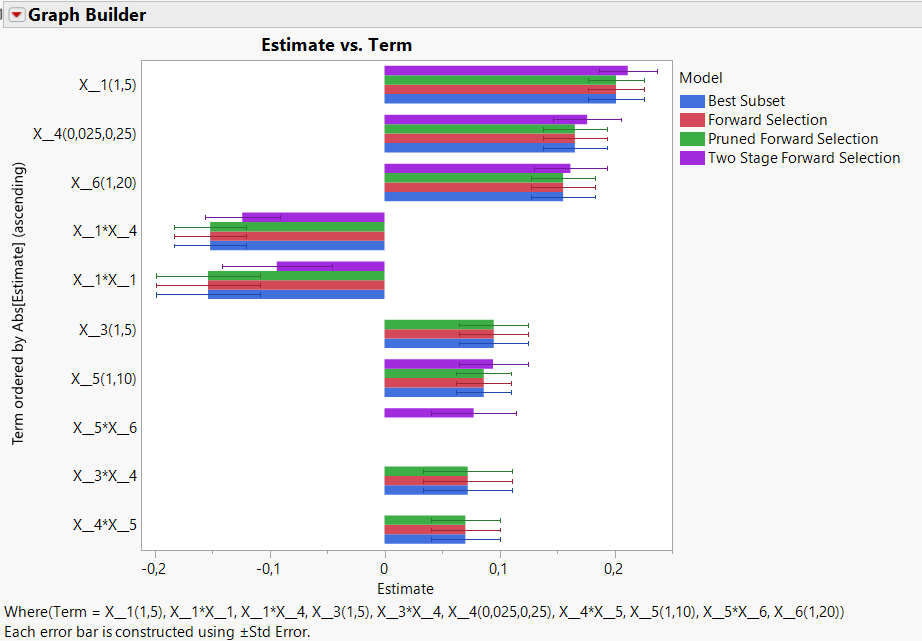The image size is (922, 641).
Task: Click the negative purple bar for X__1*X__1
Action: 330,267
